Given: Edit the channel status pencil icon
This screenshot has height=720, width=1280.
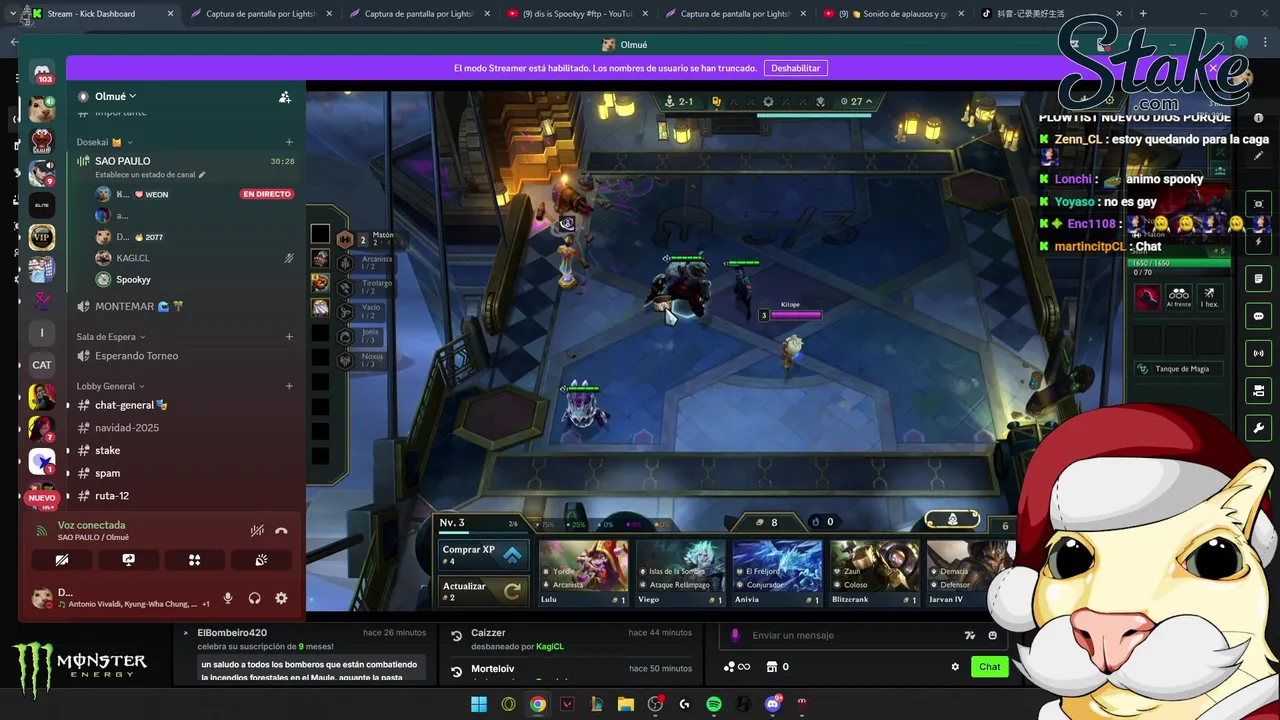Looking at the screenshot, I should click(202, 175).
